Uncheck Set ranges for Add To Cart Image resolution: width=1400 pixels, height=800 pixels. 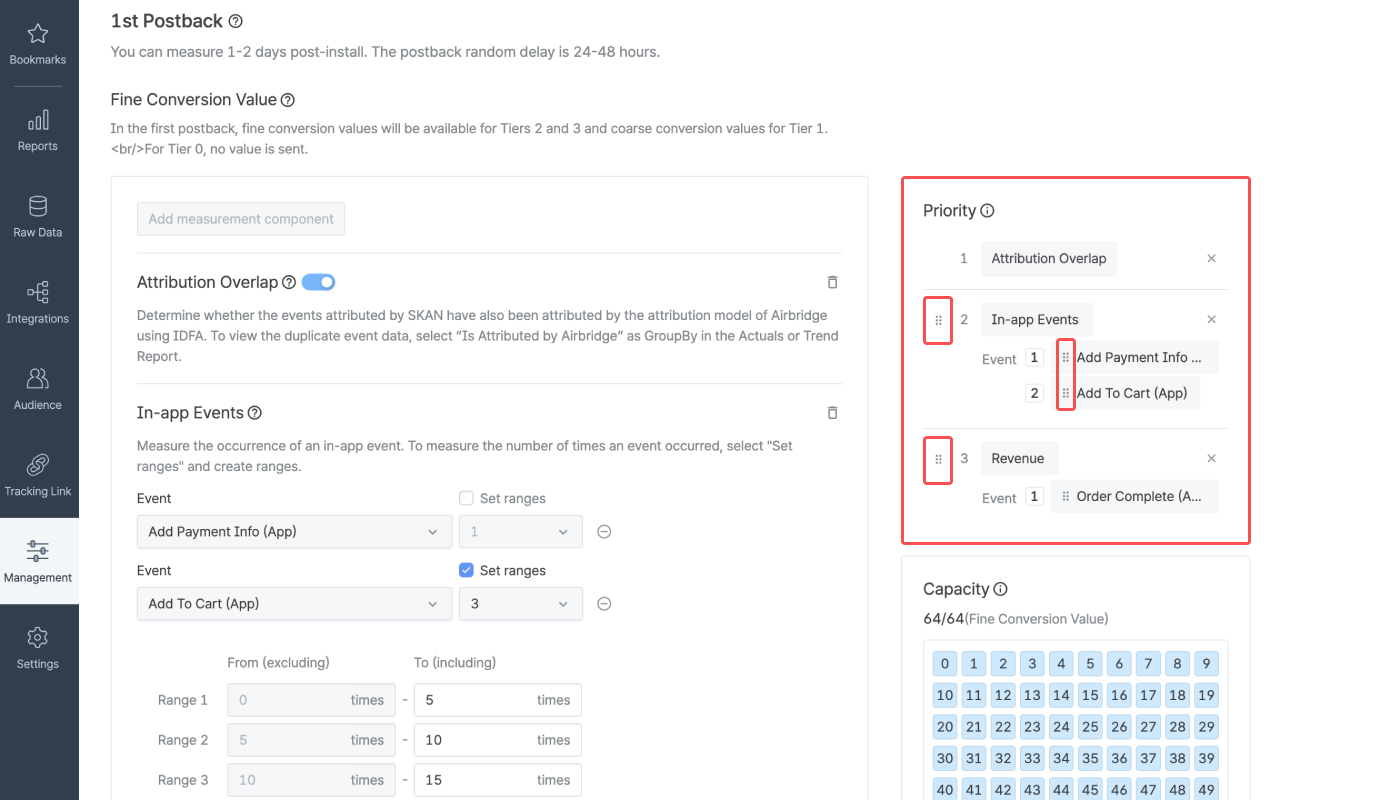pos(466,570)
